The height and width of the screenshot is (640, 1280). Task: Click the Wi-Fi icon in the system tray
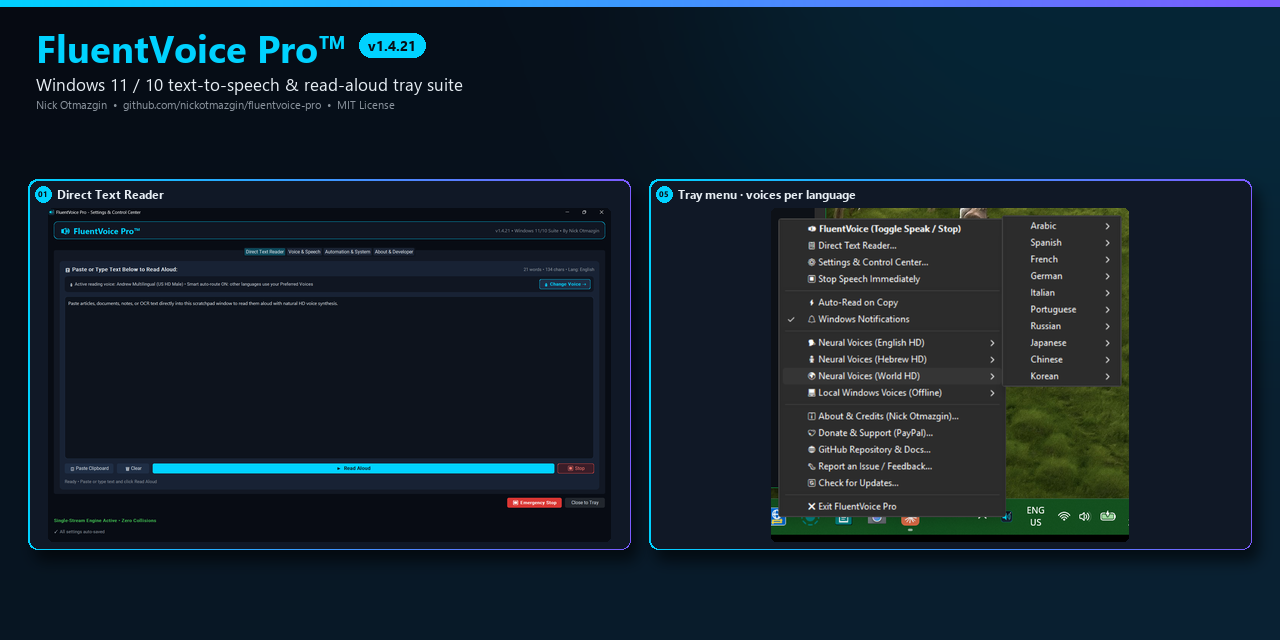point(1063,516)
